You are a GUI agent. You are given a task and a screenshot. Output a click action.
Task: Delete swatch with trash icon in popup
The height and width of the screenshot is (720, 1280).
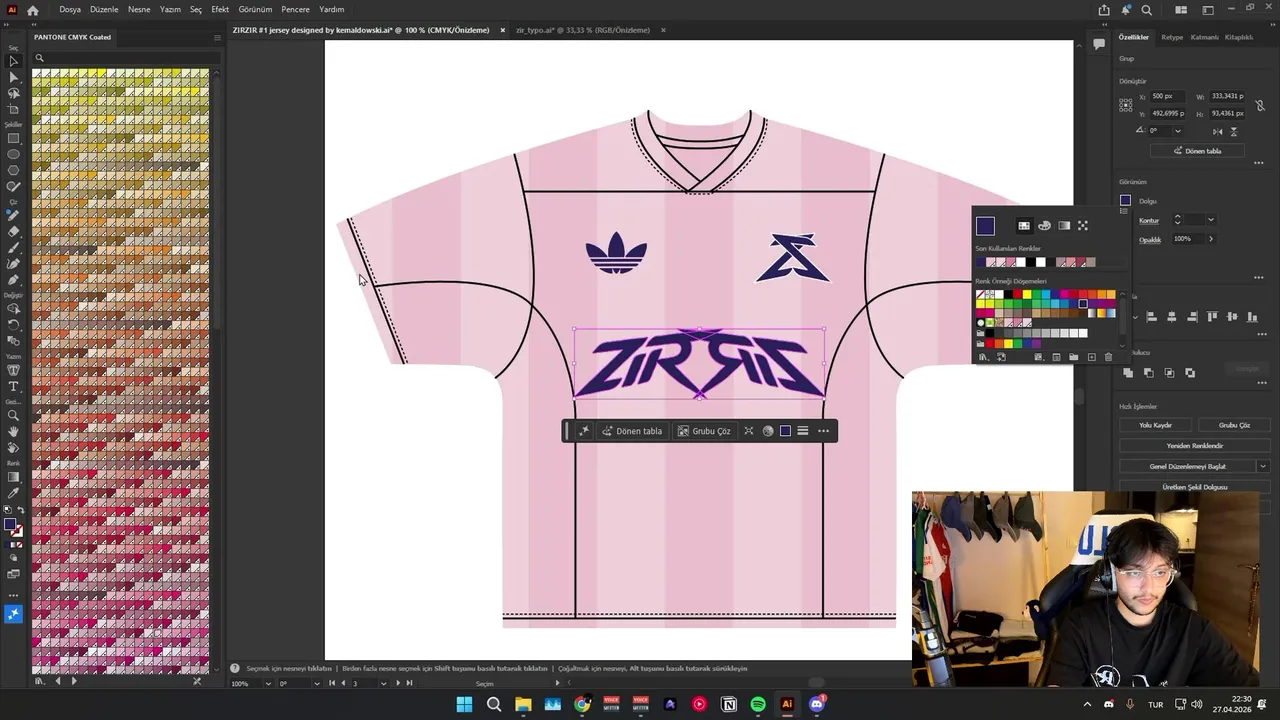[x=1108, y=357]
